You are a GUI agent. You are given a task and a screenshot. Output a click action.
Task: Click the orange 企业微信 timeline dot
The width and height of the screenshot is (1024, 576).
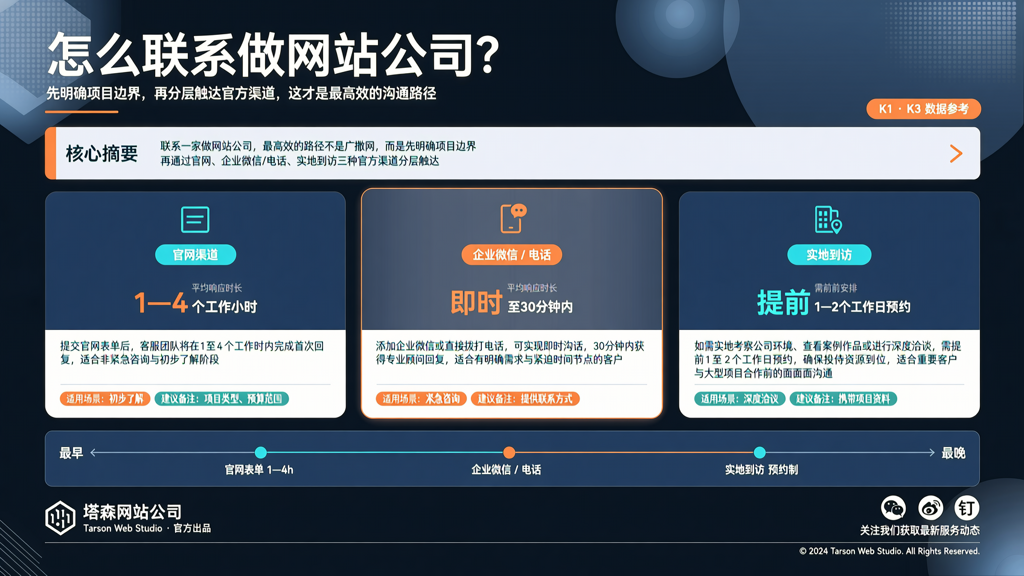[509, 452]
